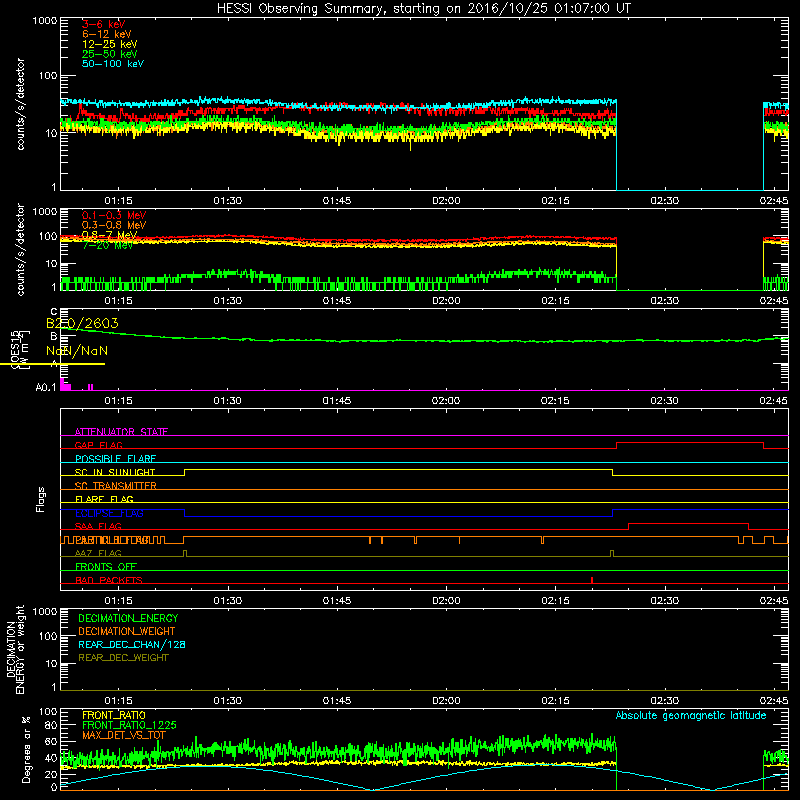This screenshot has height=800, width=800.
Task: Select the Absolute geomagnetic latitude label
Action: tap(691, 715)
